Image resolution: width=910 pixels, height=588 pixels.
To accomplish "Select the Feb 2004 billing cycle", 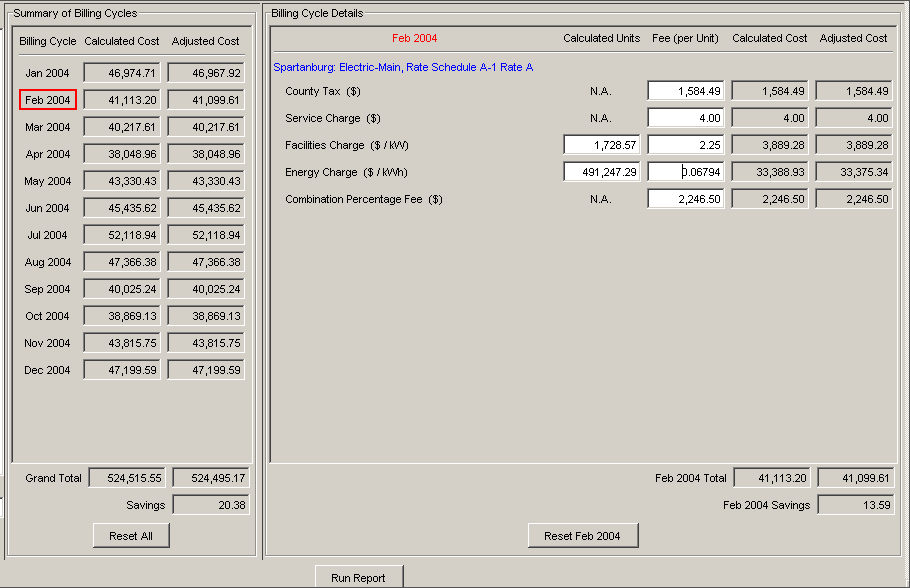I will (48, 100).
